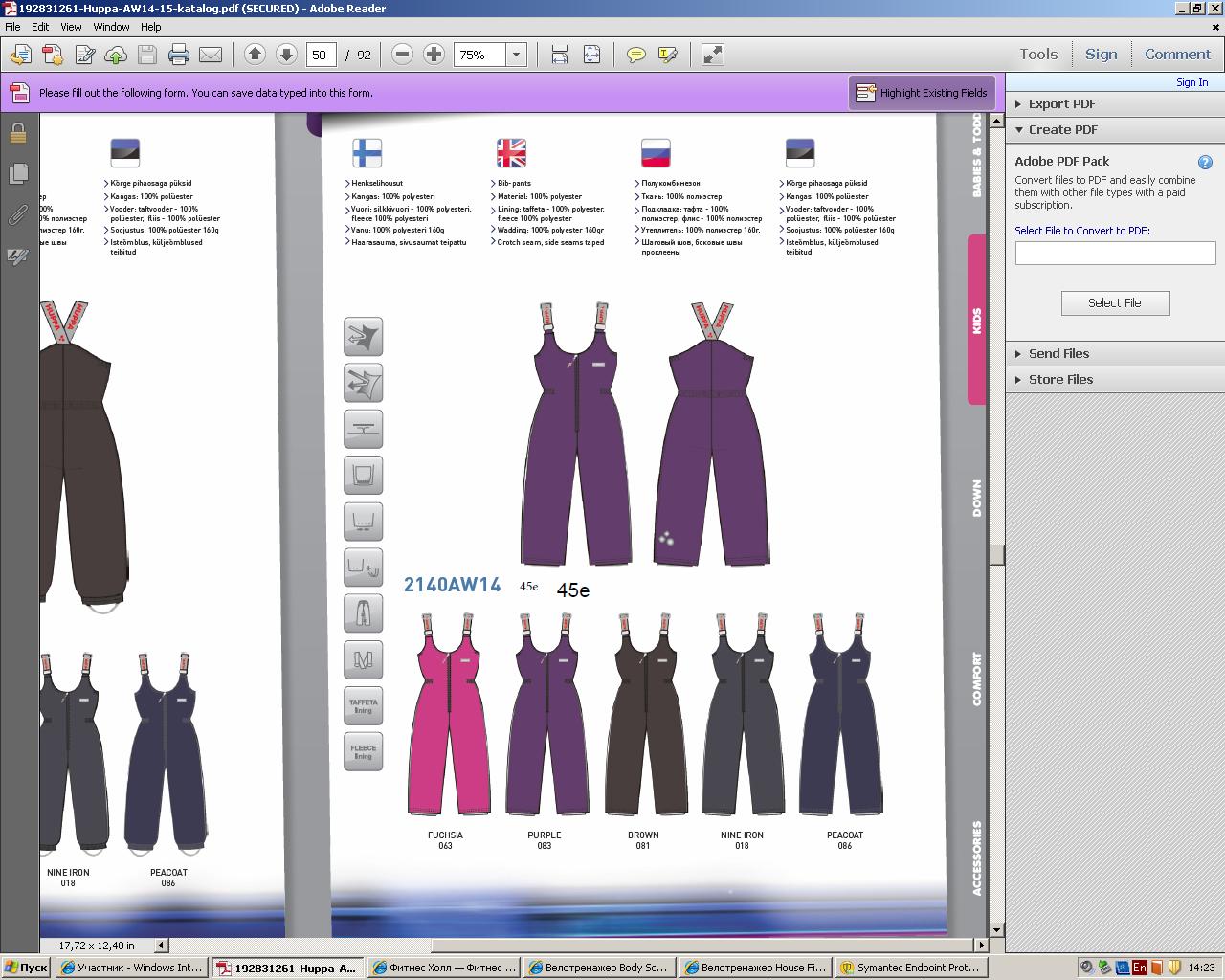Click the zoom in plus button
This screenshot has width=1225, height=980.
(x=434, y=55)
